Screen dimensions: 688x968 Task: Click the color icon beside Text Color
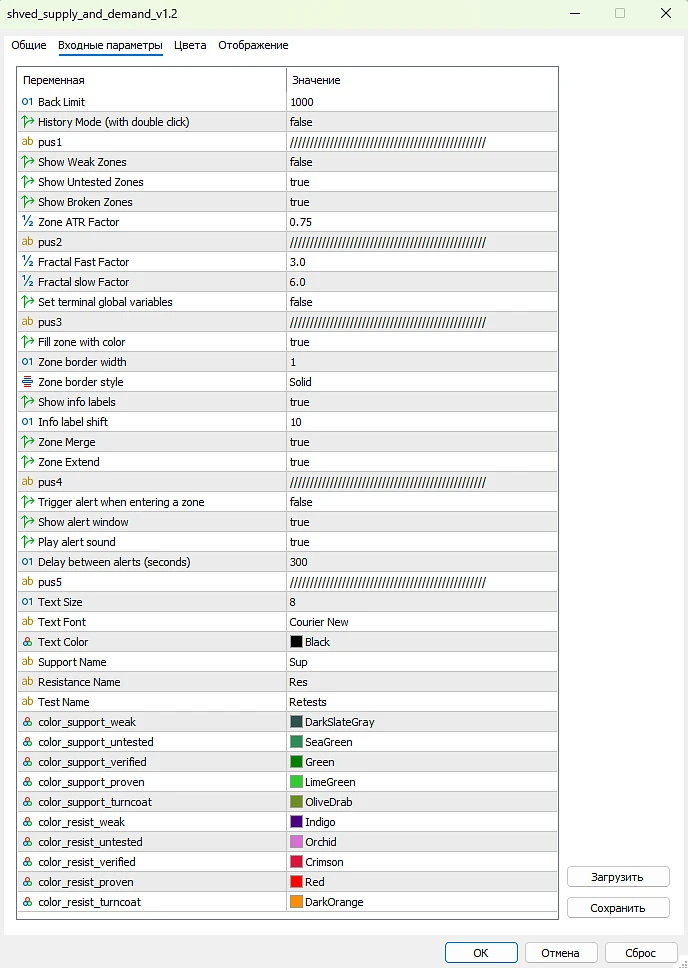[27, 642]
